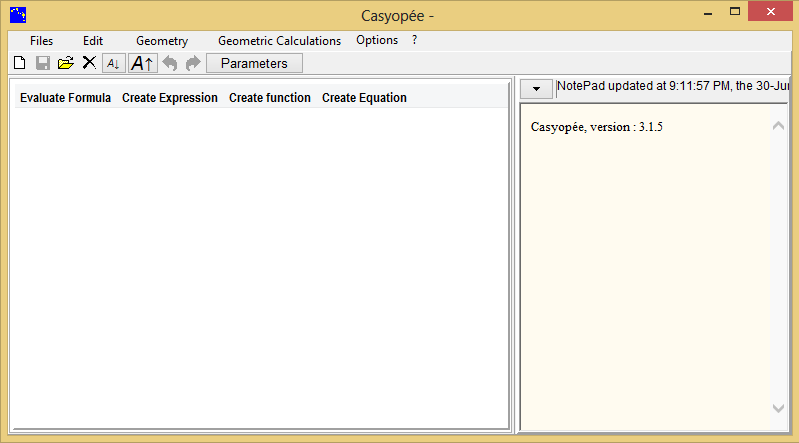This screenshot has height=443, width=799.
Task: Open the Geometric Calculations menu
Action: 279,41
